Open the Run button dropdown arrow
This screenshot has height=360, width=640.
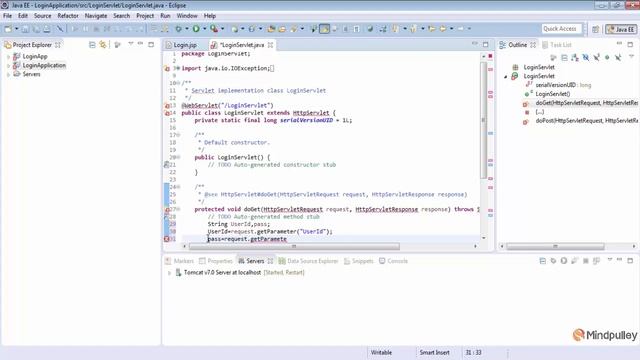tap(204, 29)
